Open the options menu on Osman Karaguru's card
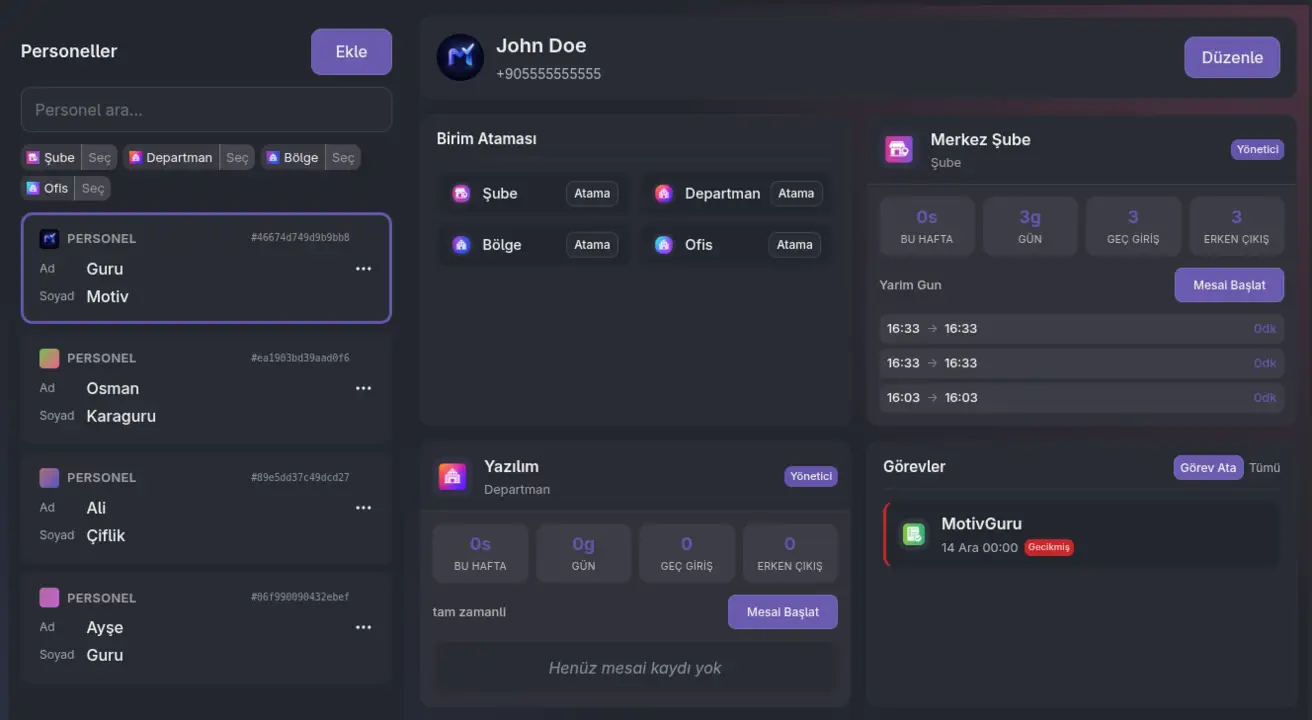This screenshot has height=720, width=1312. [363, 387]
